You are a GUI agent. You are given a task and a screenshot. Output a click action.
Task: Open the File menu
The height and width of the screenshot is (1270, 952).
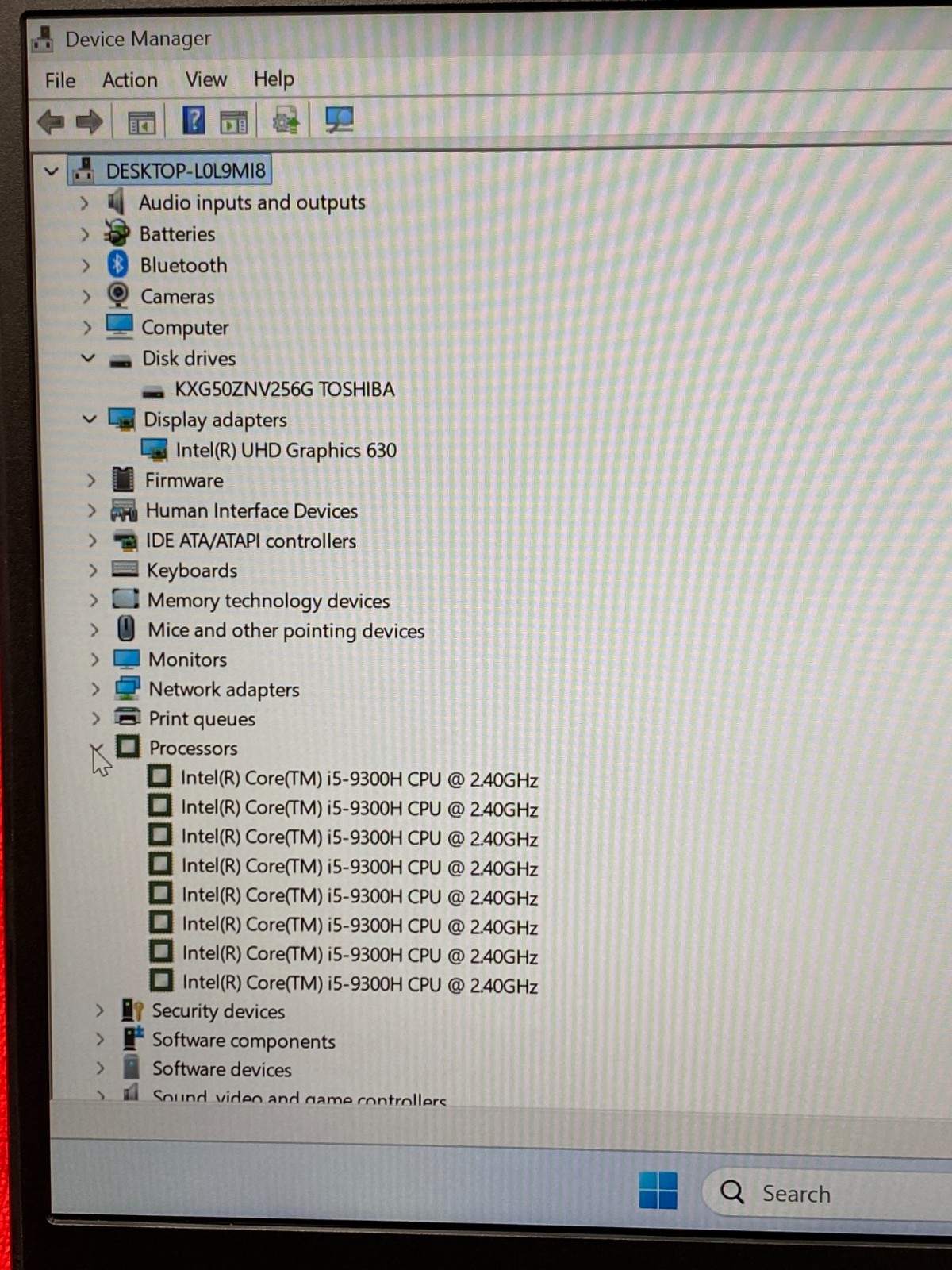click(x=60, y=80)
